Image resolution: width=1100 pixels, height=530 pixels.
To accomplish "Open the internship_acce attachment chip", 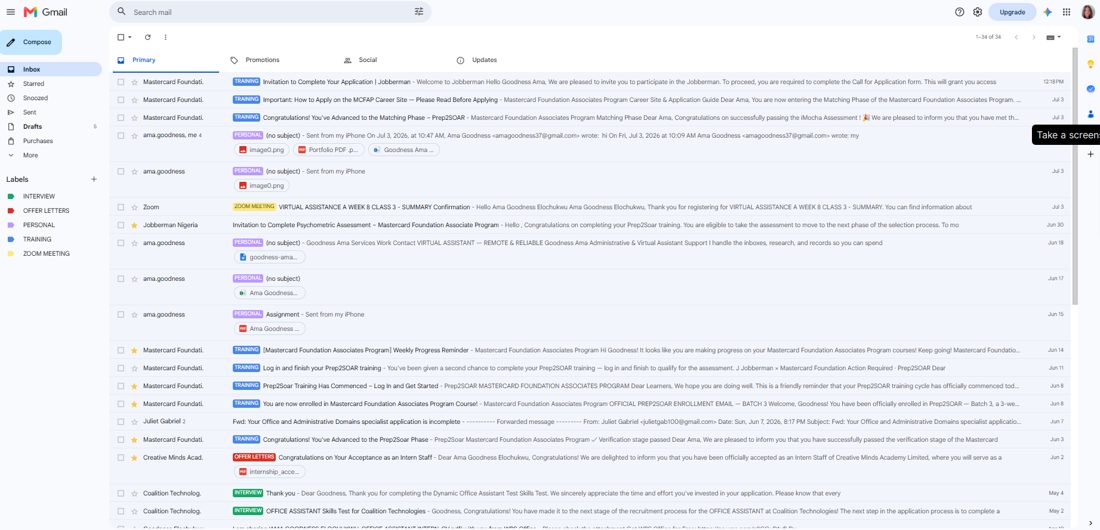I will 269,472.
